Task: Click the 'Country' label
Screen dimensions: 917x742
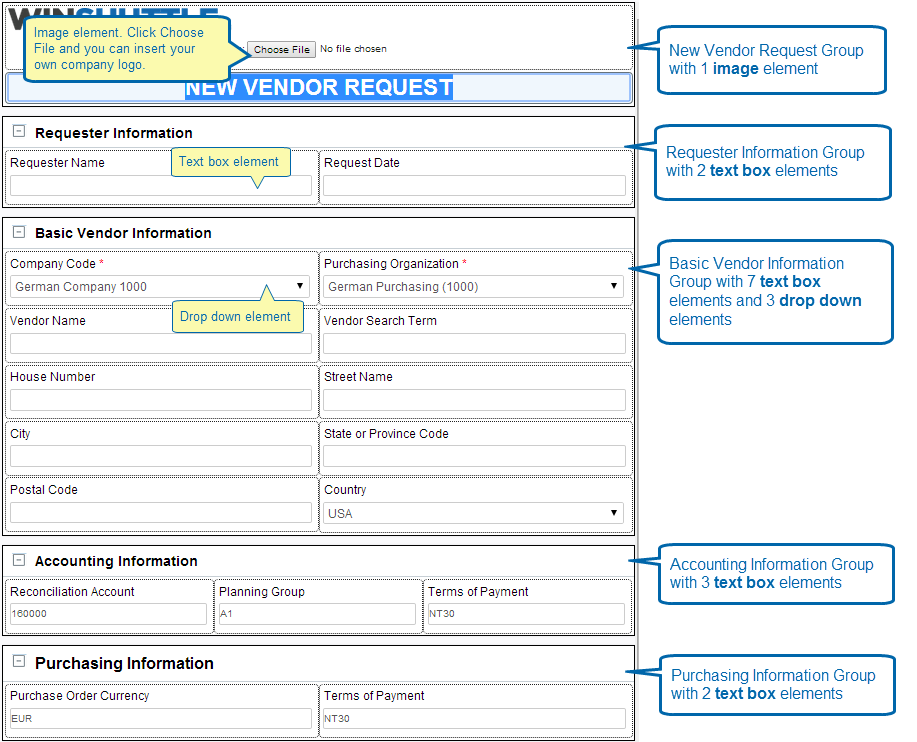Action: tap(345, 490)
